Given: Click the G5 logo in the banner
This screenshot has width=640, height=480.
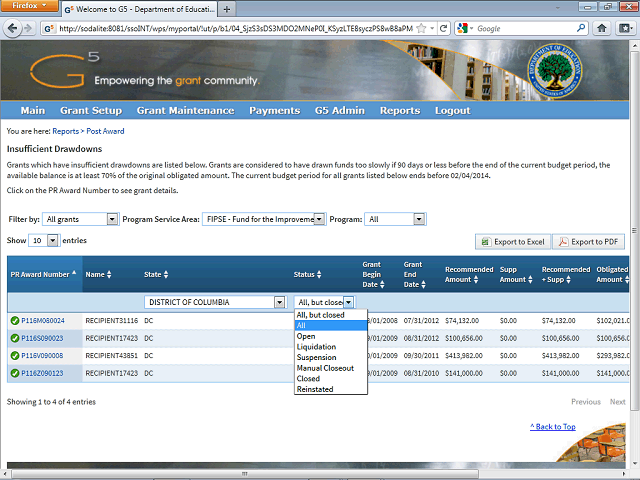Looking at the screenshot, I should coord(64,69).
